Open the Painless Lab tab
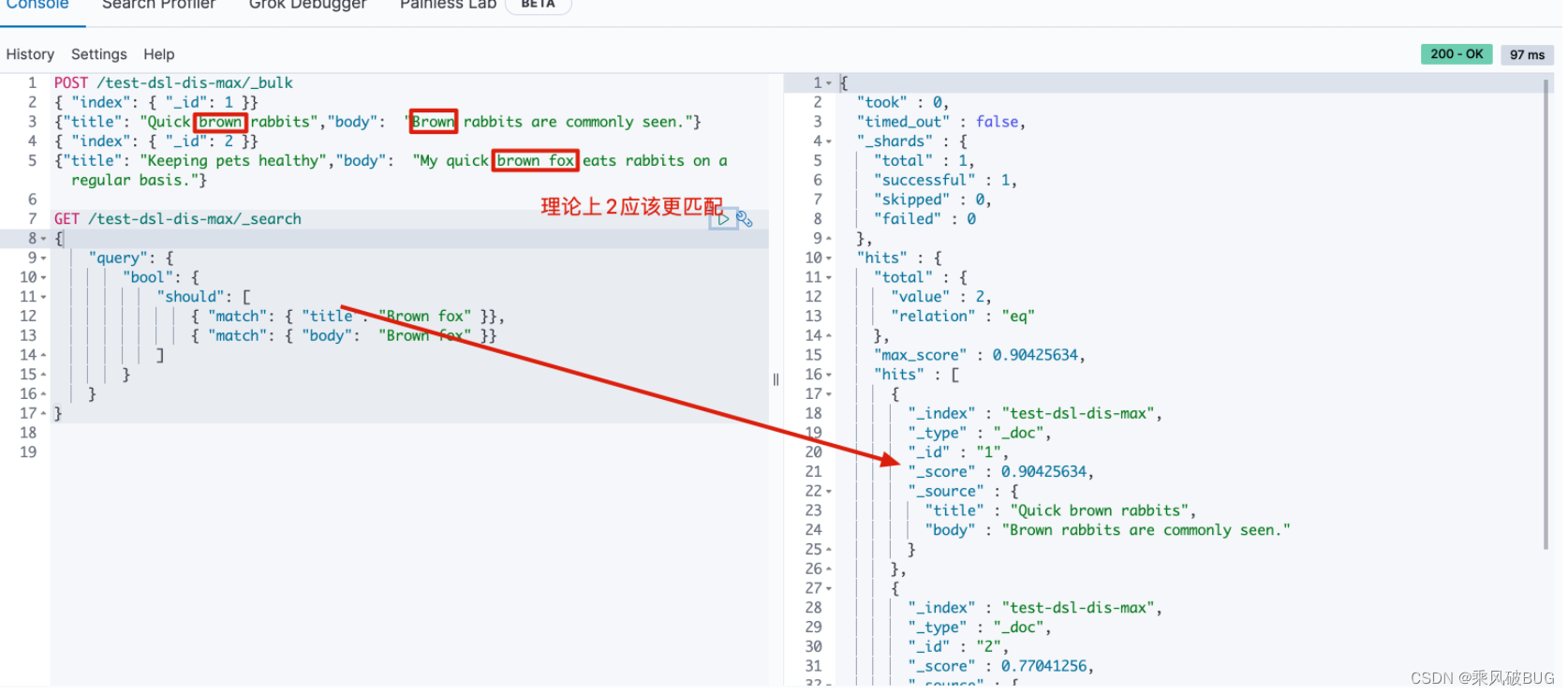 tap(449, 5)
